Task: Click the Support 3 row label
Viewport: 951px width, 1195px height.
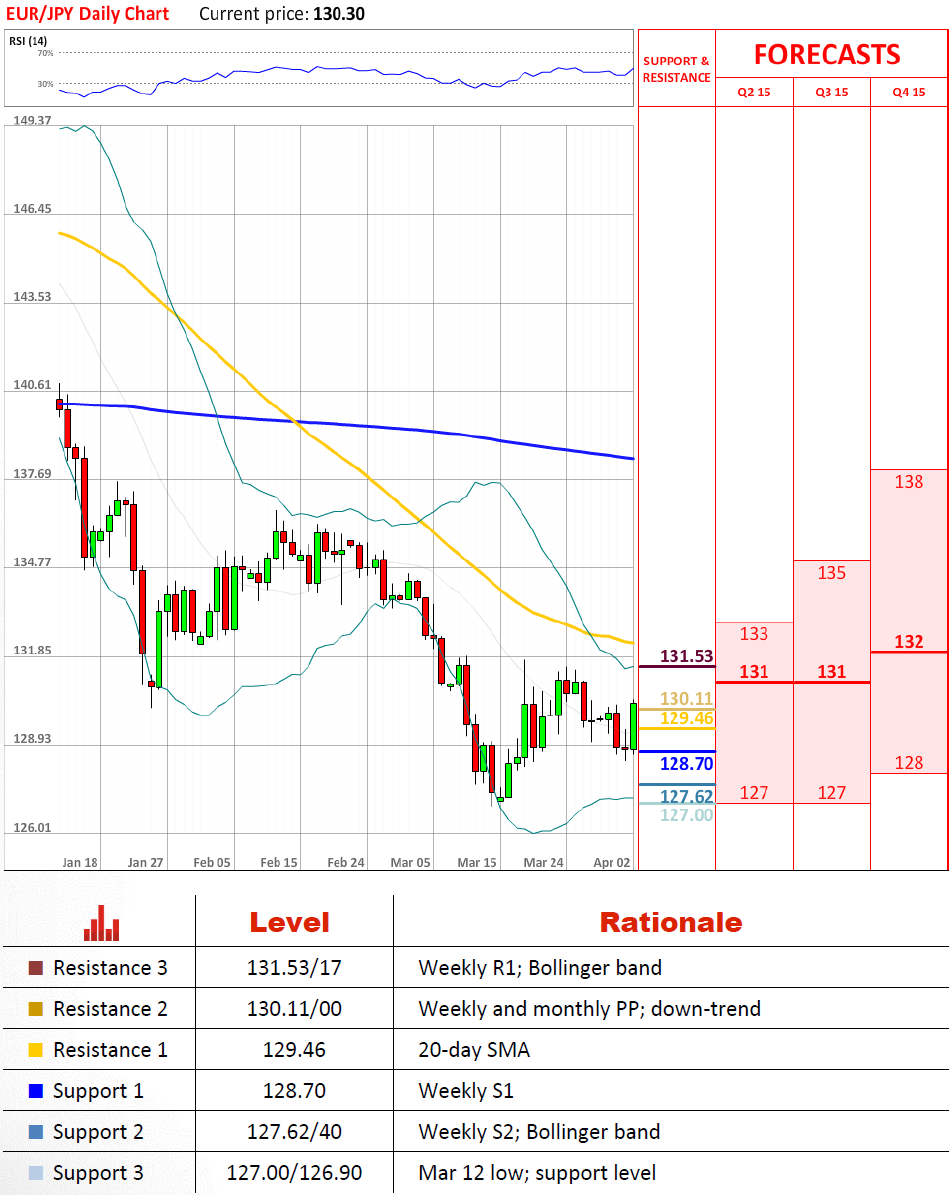Action: click(x=98, y=1174)
